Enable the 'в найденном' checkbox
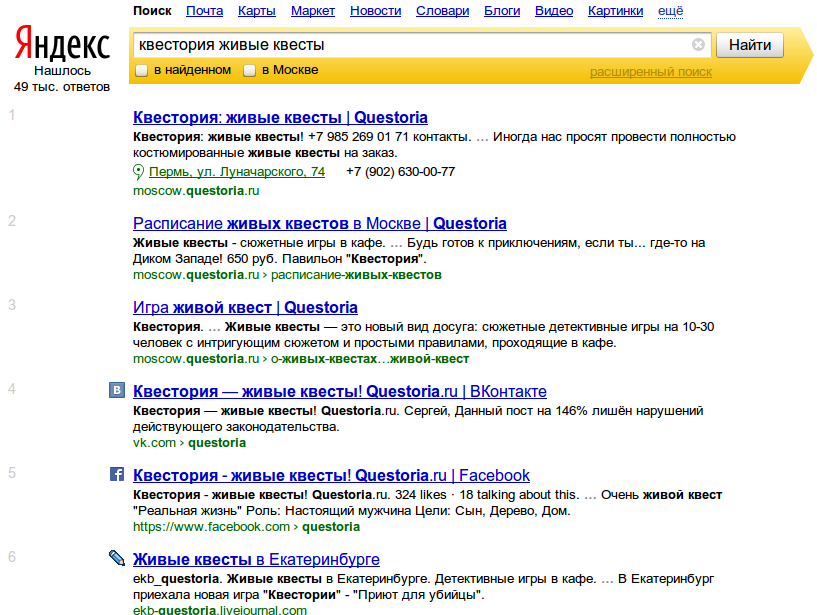Screen dimensions: 817x615 click(x=142, y=70)
